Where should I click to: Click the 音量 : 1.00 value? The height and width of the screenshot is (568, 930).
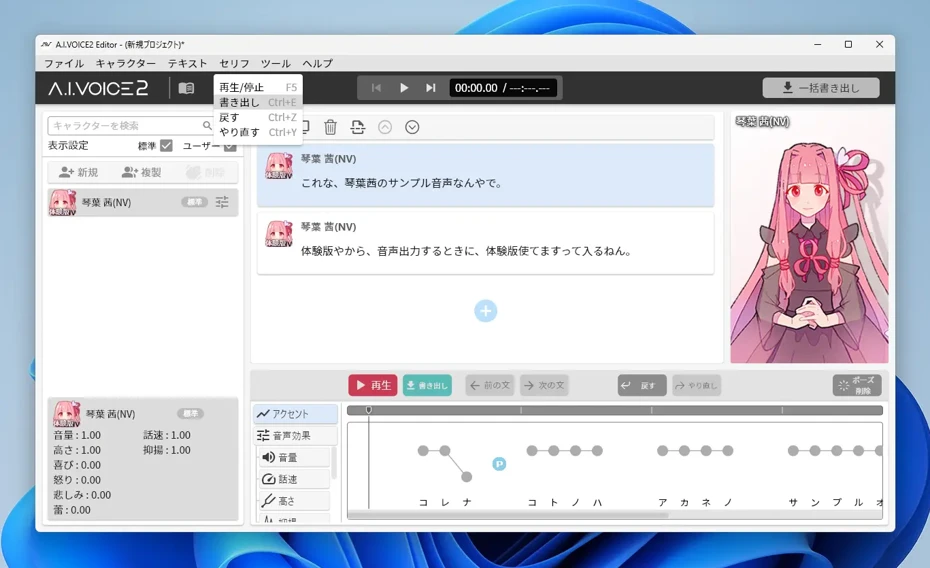77,435
